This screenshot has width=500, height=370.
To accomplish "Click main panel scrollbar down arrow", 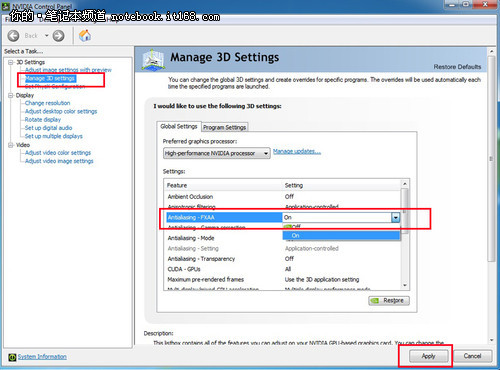I will (x=491, y=340).
